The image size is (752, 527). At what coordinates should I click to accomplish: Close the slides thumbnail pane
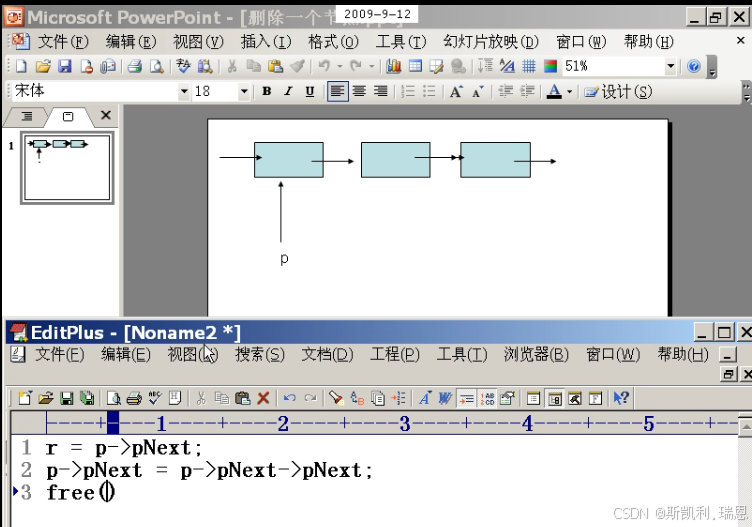point(106,115)
